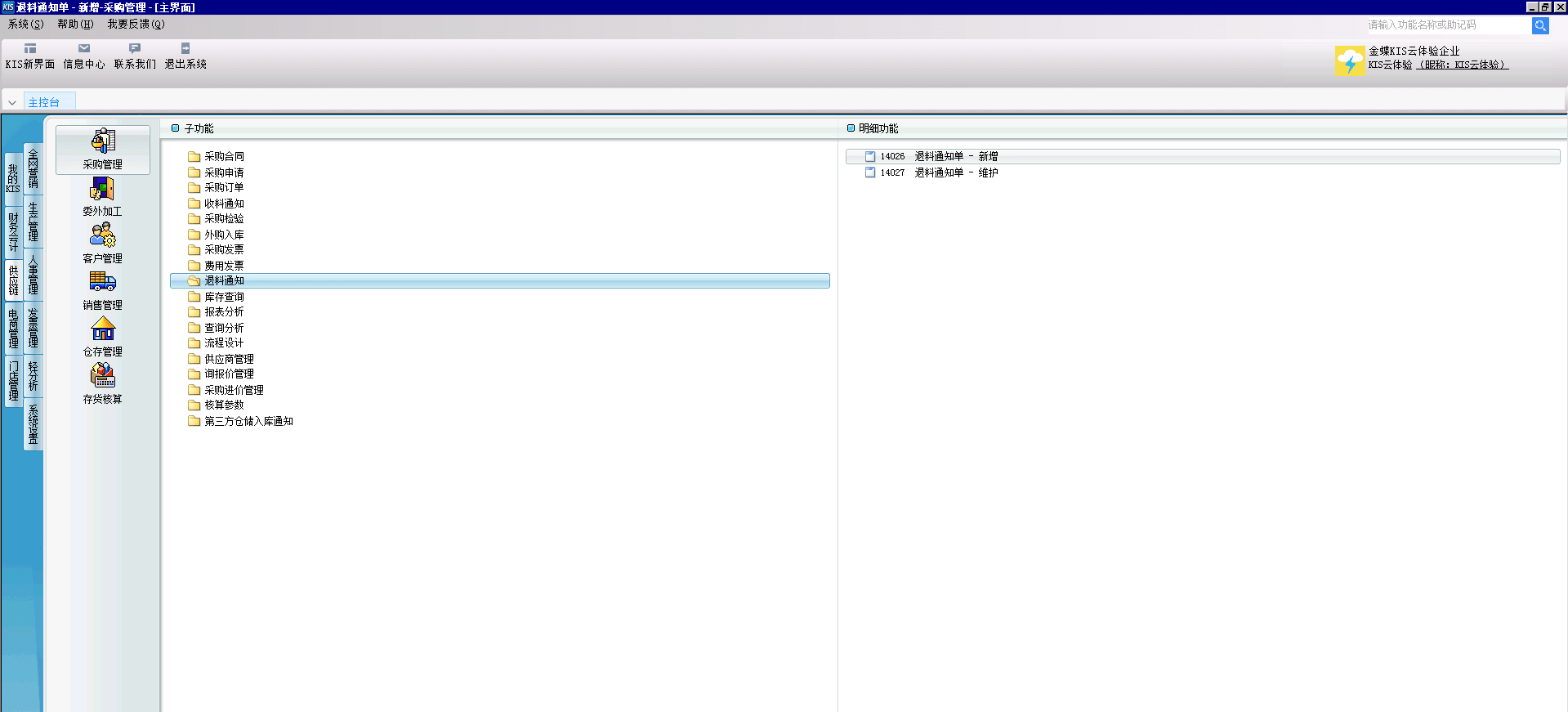
Task: Click the KIS新界面 toolbar icon
Action: click(x=30, y=49)
